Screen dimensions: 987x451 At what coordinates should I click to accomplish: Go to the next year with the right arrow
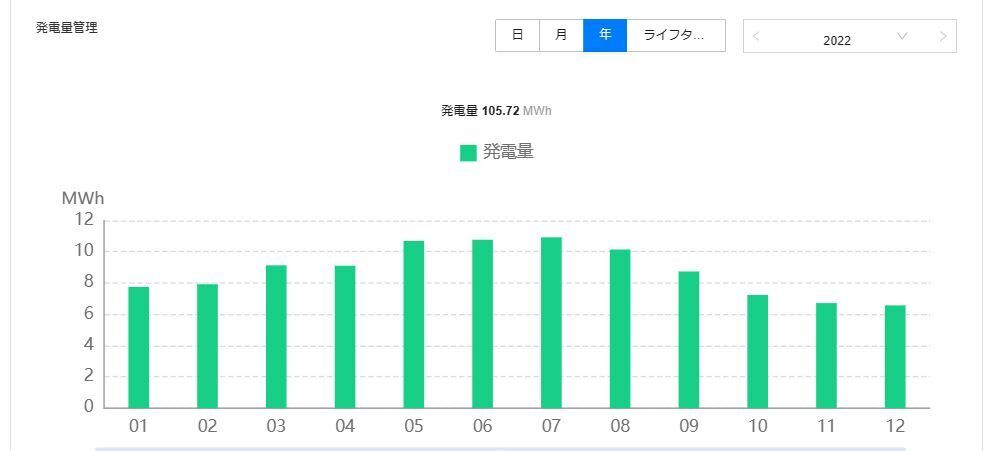(x=942, y=37)
